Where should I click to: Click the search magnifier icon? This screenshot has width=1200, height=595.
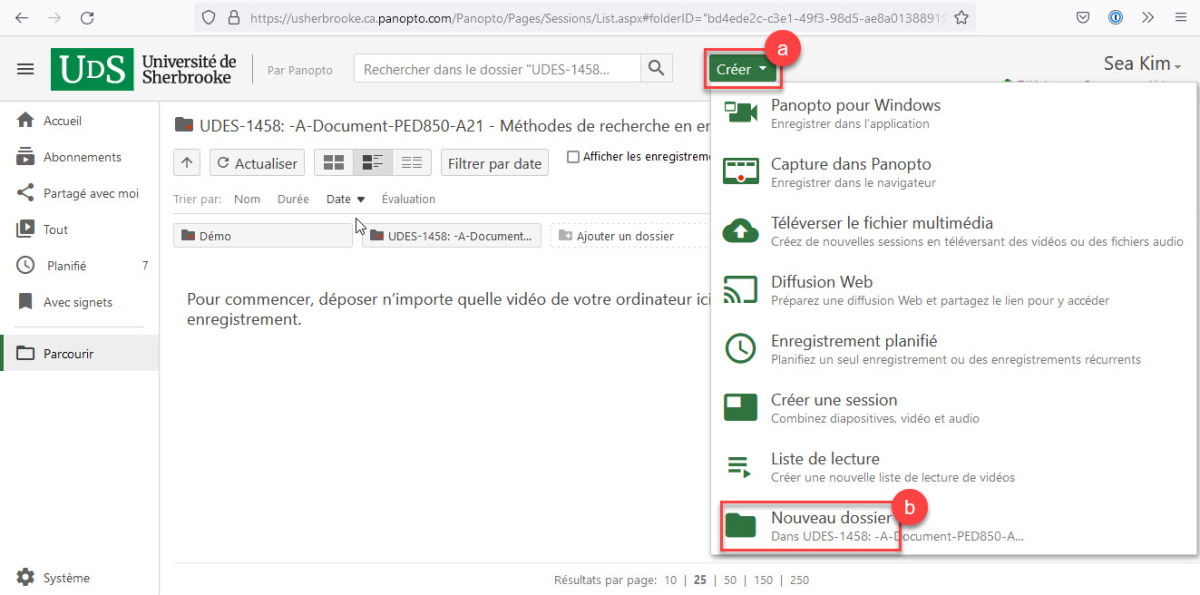656,69
